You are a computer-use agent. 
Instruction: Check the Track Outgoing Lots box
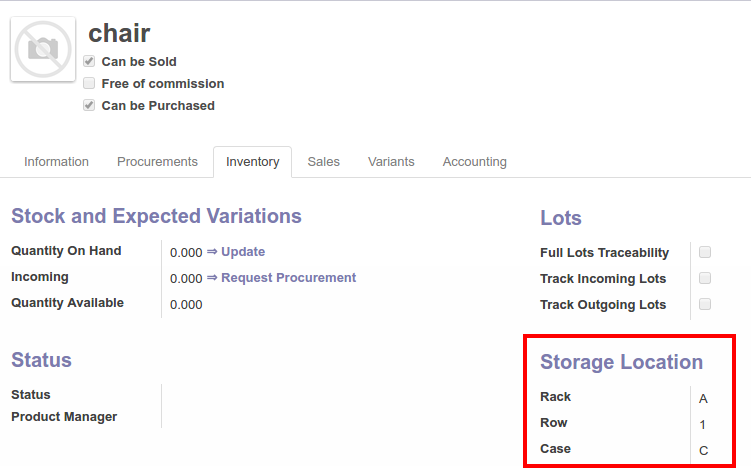(705, 304)
